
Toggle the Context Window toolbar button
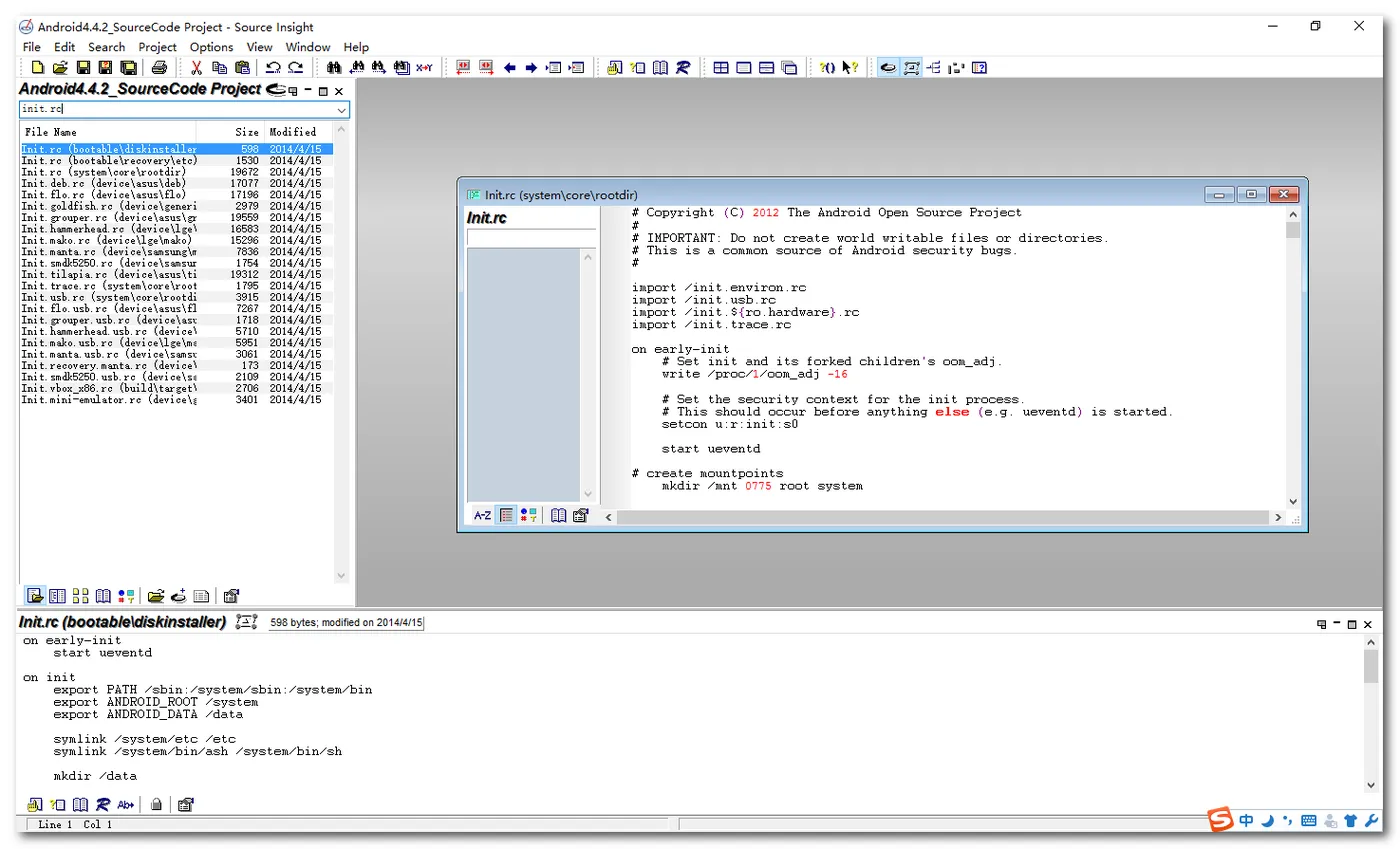tap(911, 68)
